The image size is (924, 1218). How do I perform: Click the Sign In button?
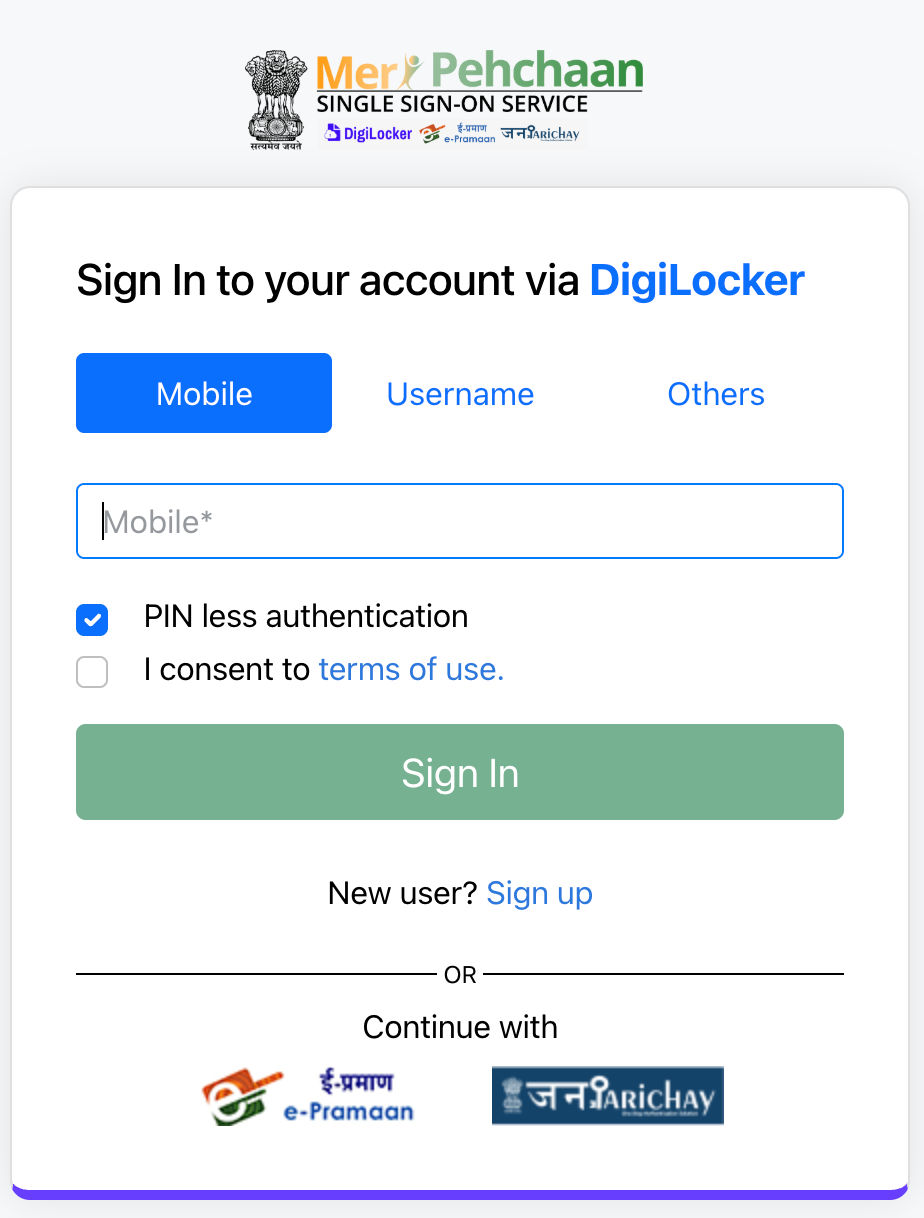(x=460, y=772)
